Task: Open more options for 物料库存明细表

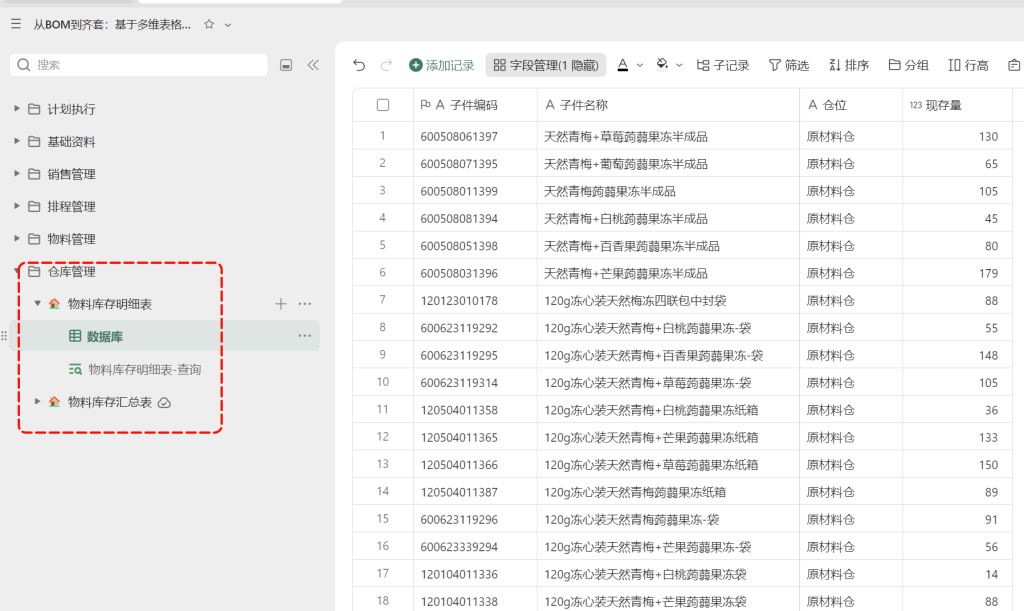Action: [x=305, y=304]
